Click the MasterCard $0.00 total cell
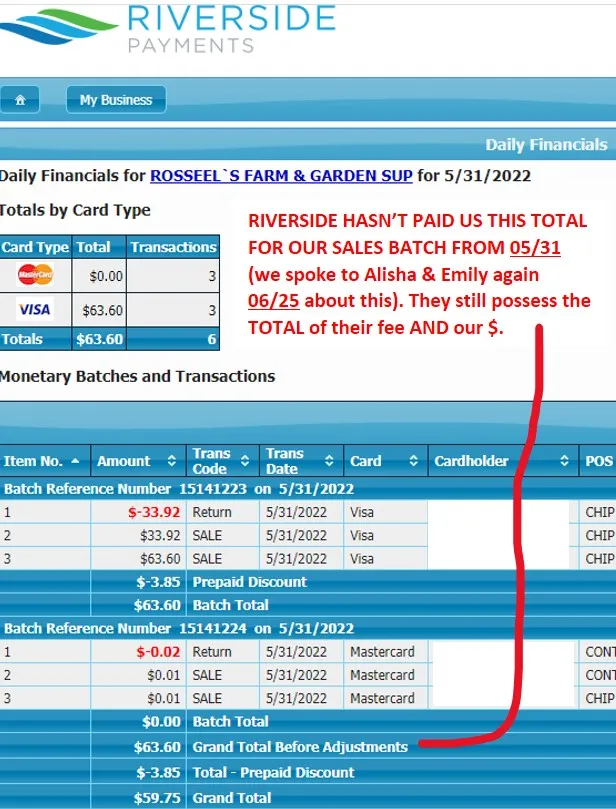This screenshot has width=616, height=809. click(x=99, y=276)
